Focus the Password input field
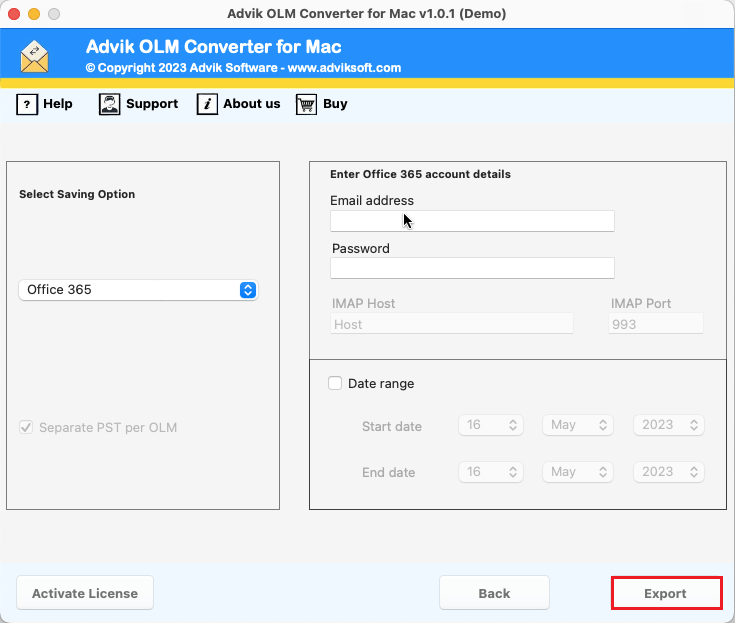The image size is (735, 623). tap(472, 268)
